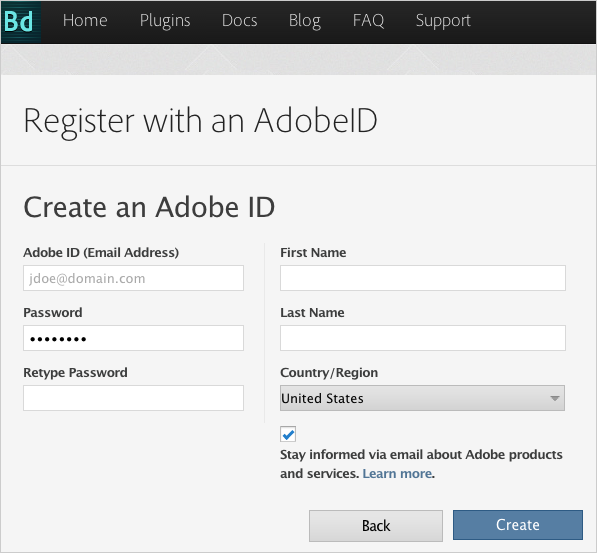This screenshot has width=597, height=553.
Task: Open the FAQ page
Action: (368, 21)
